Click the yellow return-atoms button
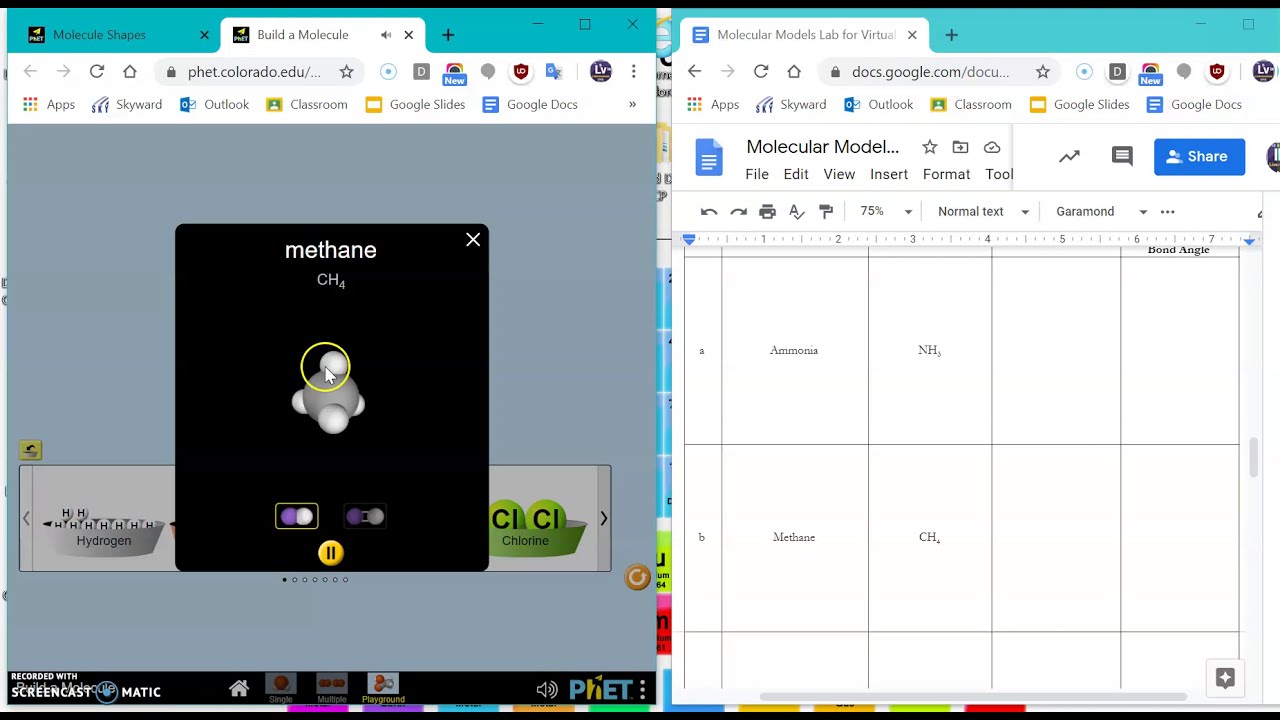 (x=30, y=451)
